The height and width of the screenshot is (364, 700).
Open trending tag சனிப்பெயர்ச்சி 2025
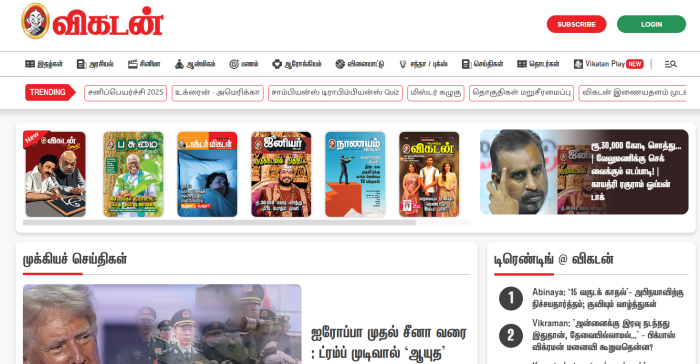click(125, 93)
